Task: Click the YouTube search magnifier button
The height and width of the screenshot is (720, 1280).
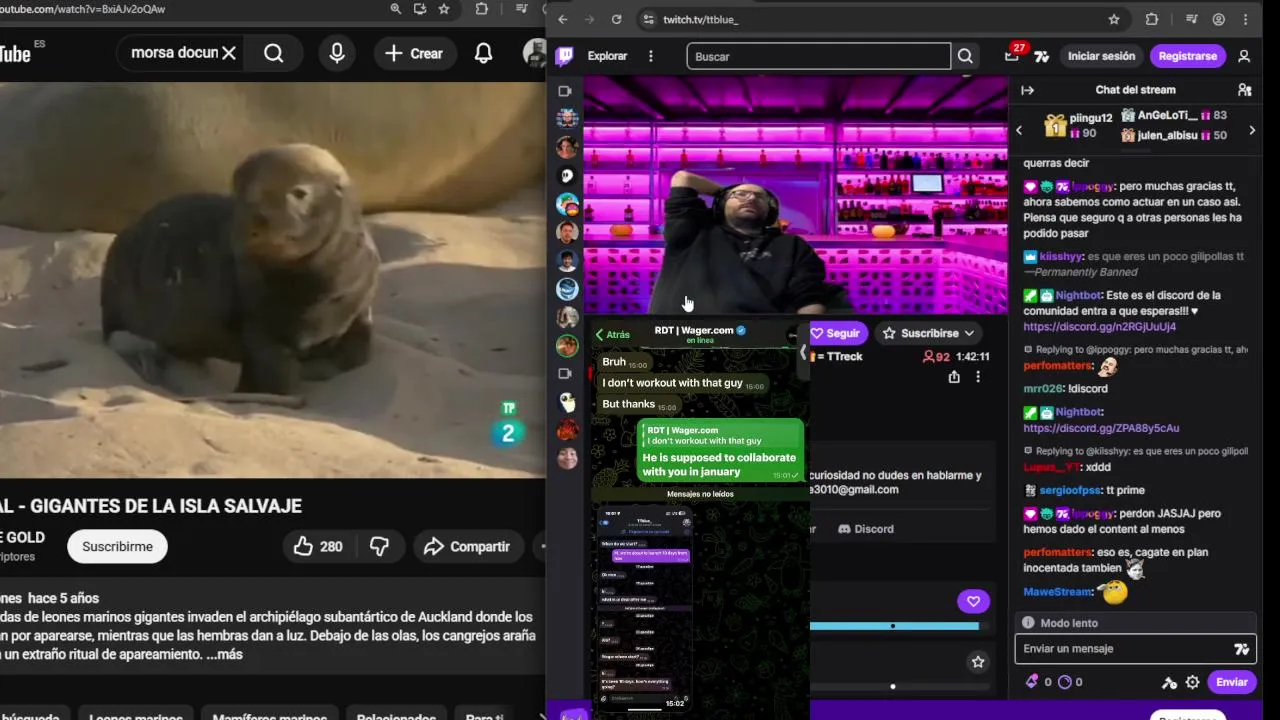Action: (273, 53)
